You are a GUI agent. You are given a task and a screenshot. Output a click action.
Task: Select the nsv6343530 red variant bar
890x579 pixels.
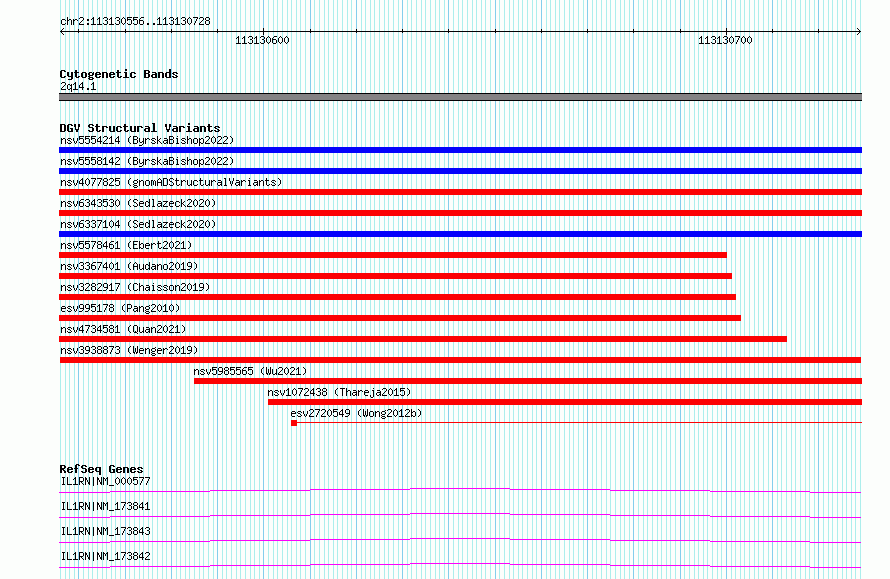click(460, 213)
